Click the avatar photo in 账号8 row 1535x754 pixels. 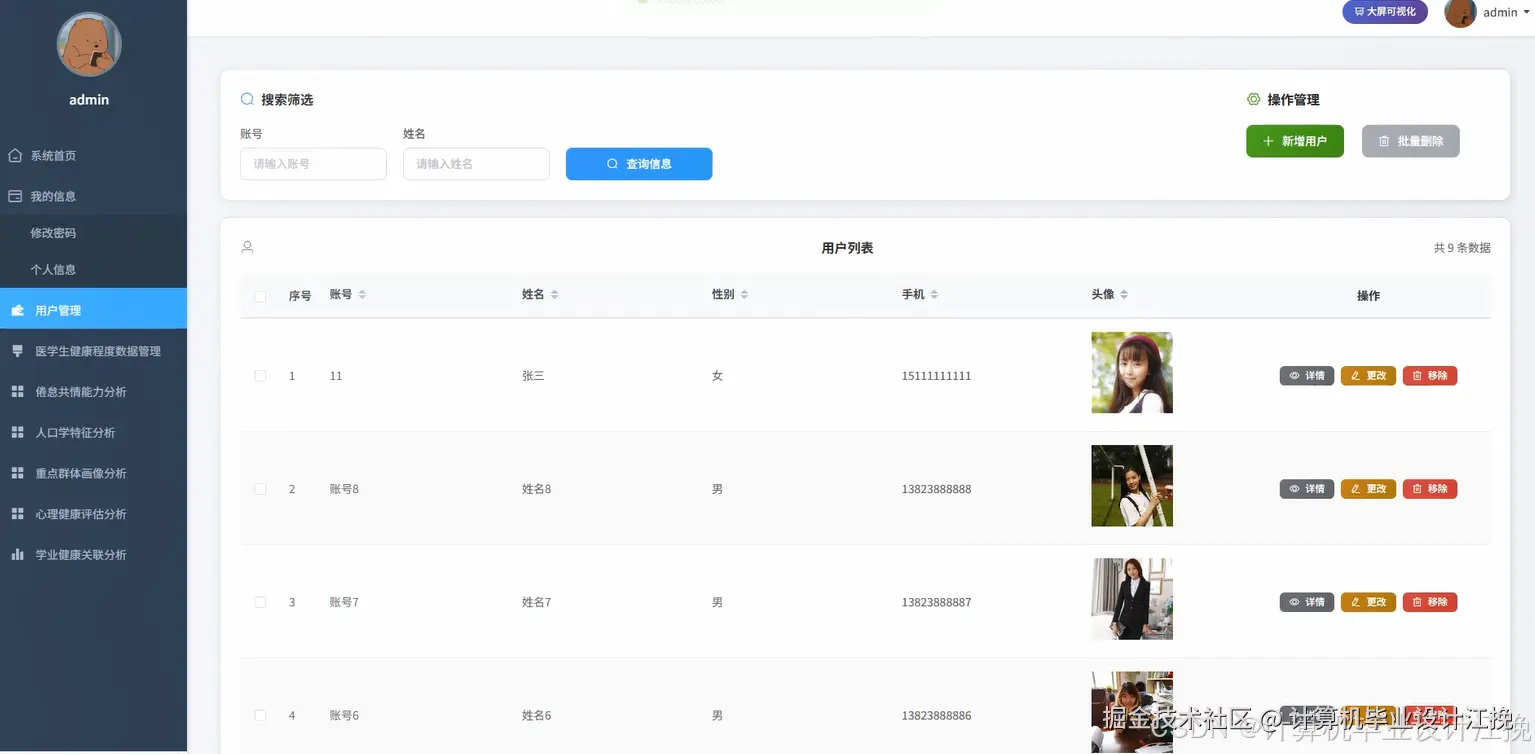click(1132, 486)
